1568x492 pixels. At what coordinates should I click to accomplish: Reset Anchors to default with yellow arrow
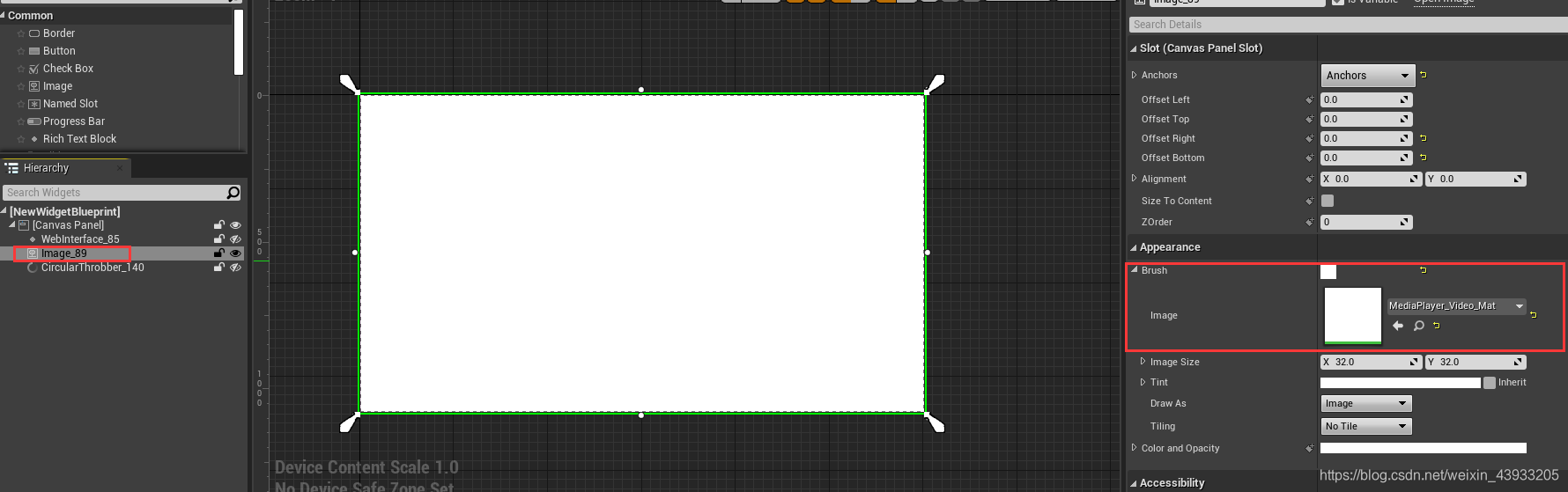click(x=1424, y=75)
